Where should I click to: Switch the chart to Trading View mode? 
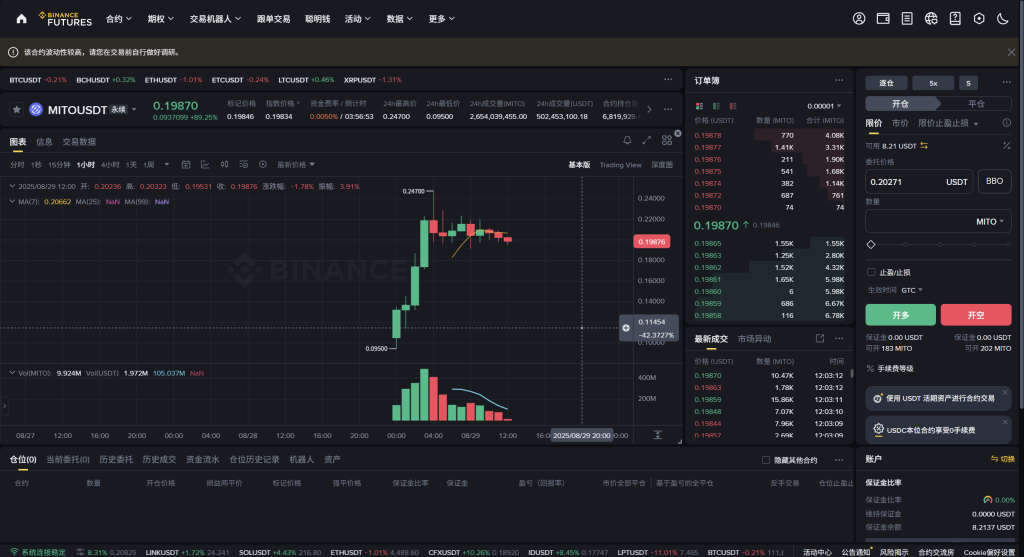(x=620, y=165)
